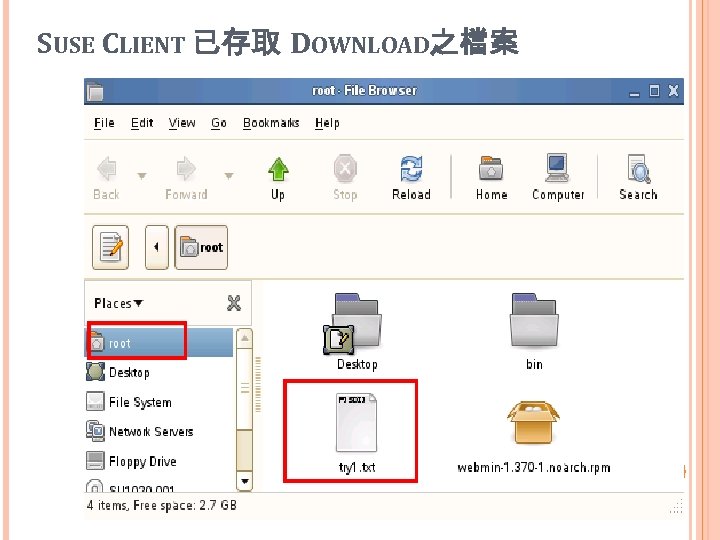Image resolution: width=720 pixels, height=540 pixels.
Task: Click the Stop loading icon
Action: tap(345, 169)
